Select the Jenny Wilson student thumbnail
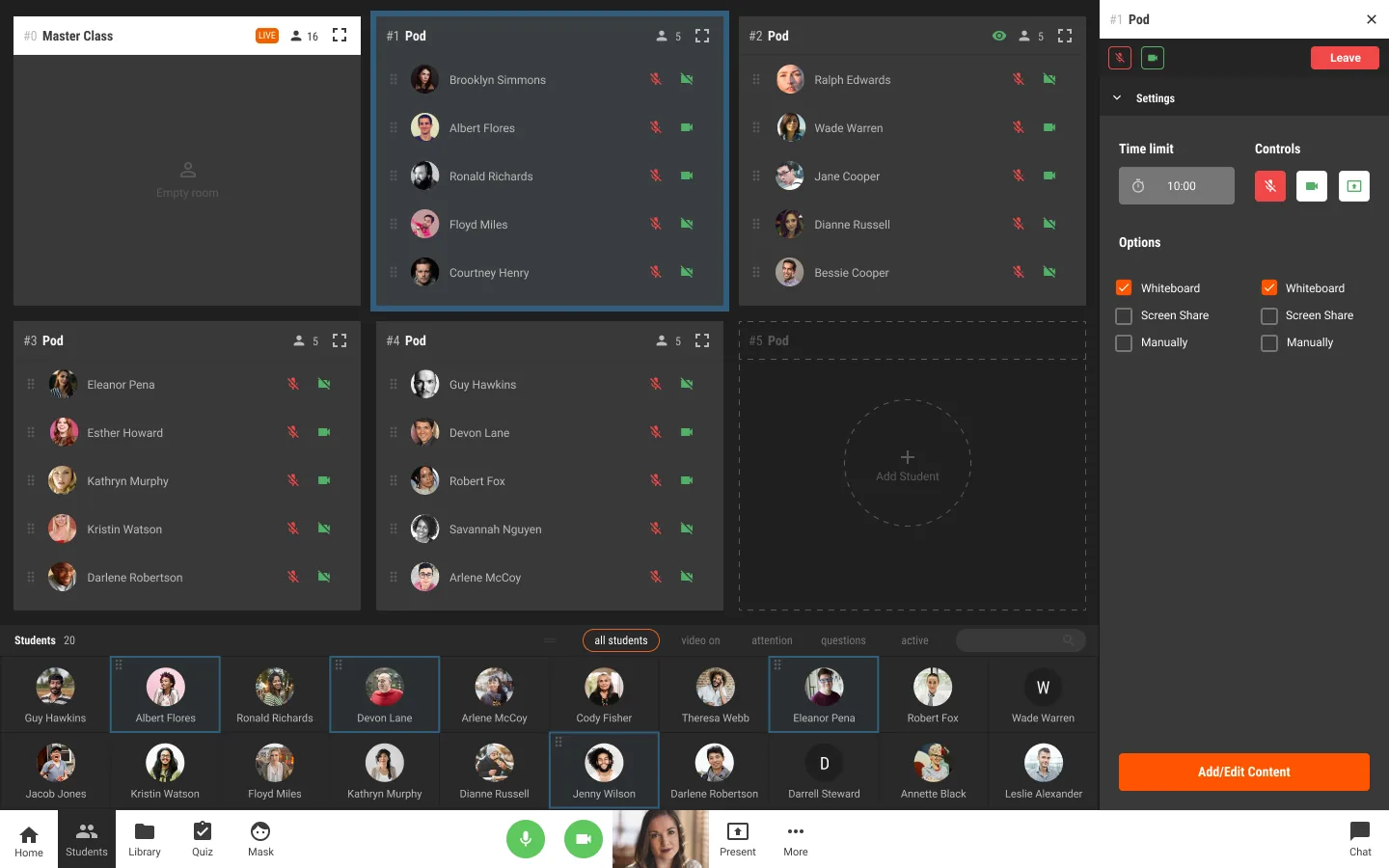Viewport: 1389px width, 868px height. [604, 770]
